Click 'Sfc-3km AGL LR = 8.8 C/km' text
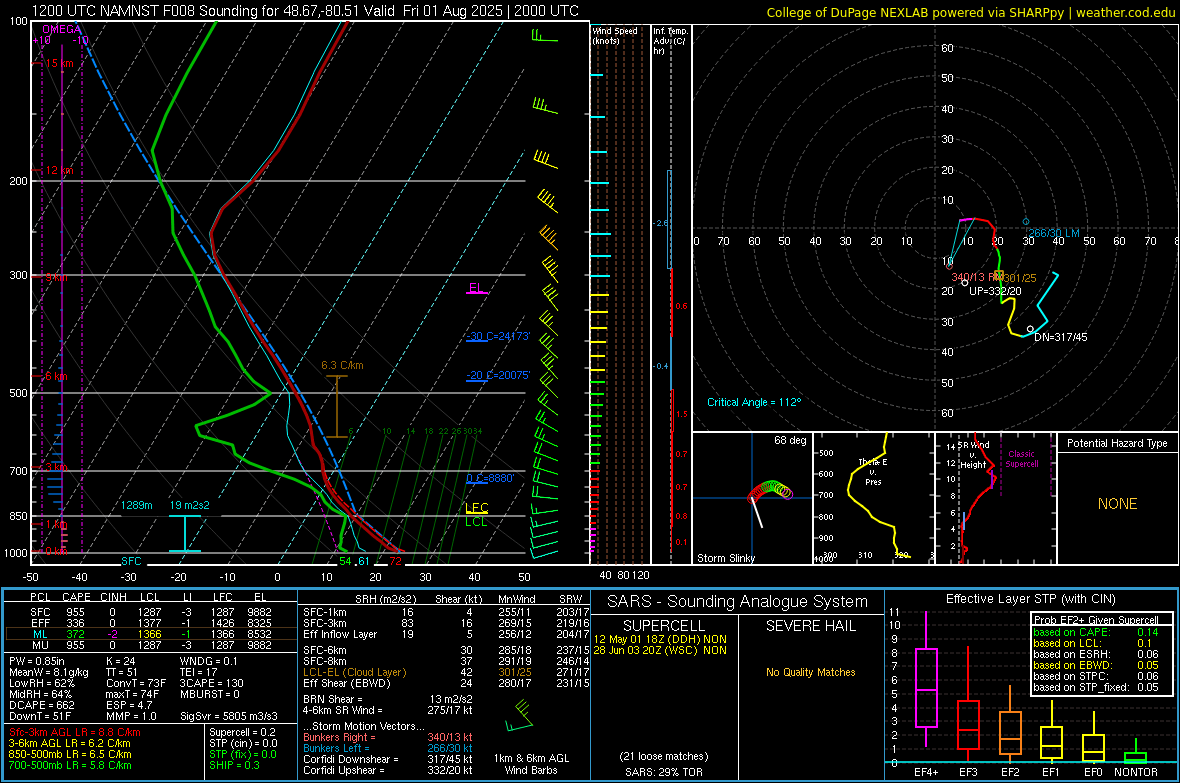Image resolution: width=1180 pixels, height=783 pixels. (75, 732)
